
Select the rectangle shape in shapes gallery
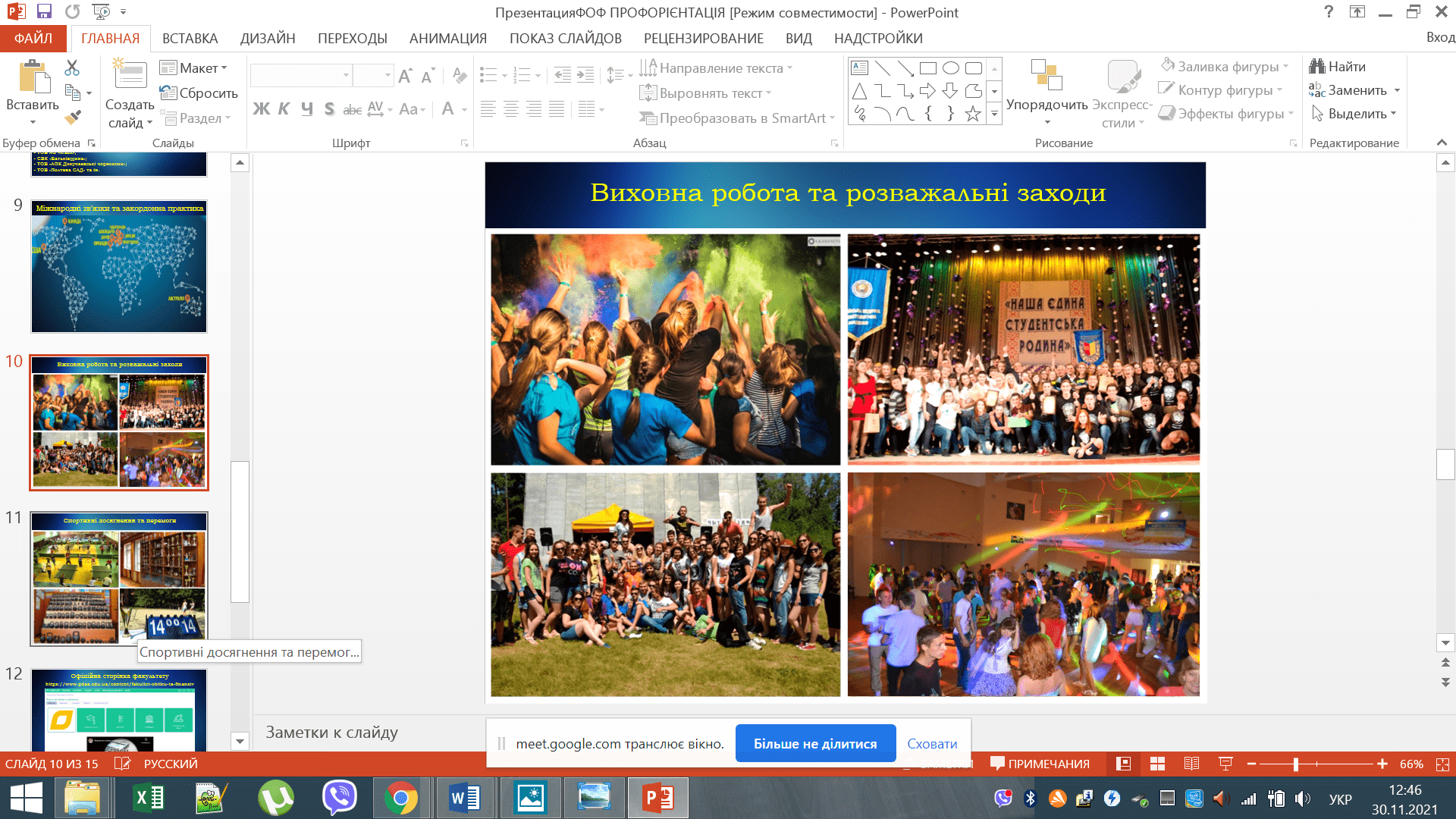(927, 68)
